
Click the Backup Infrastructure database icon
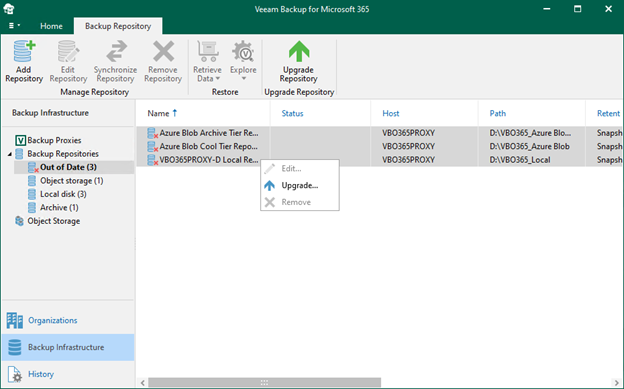point(15,347)
